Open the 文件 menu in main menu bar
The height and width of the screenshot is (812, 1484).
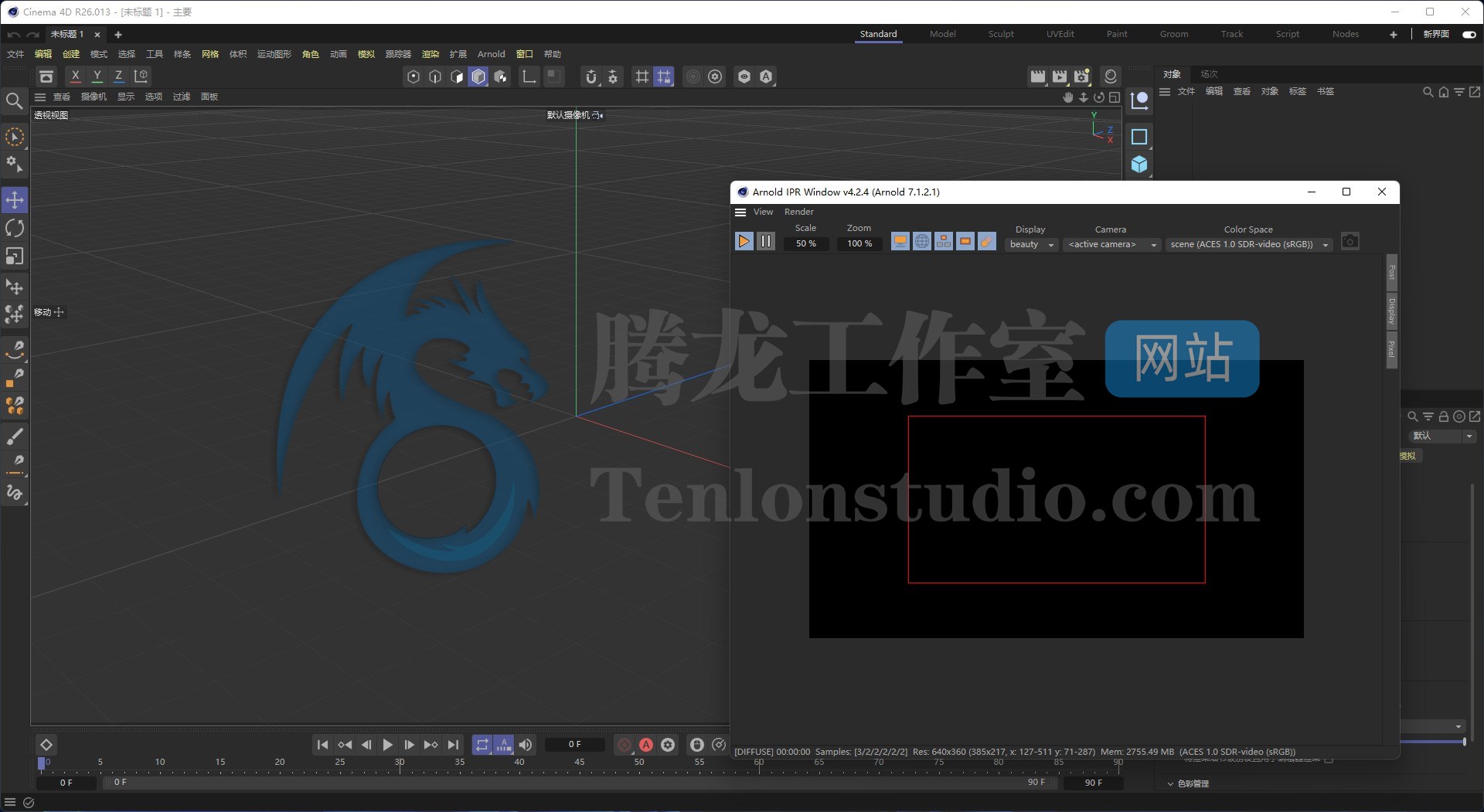pos(15,54)
